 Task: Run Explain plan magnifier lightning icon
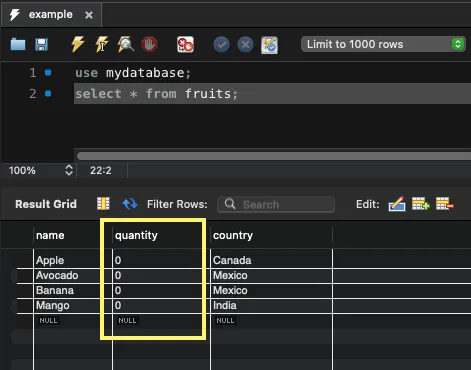[126, 44]
